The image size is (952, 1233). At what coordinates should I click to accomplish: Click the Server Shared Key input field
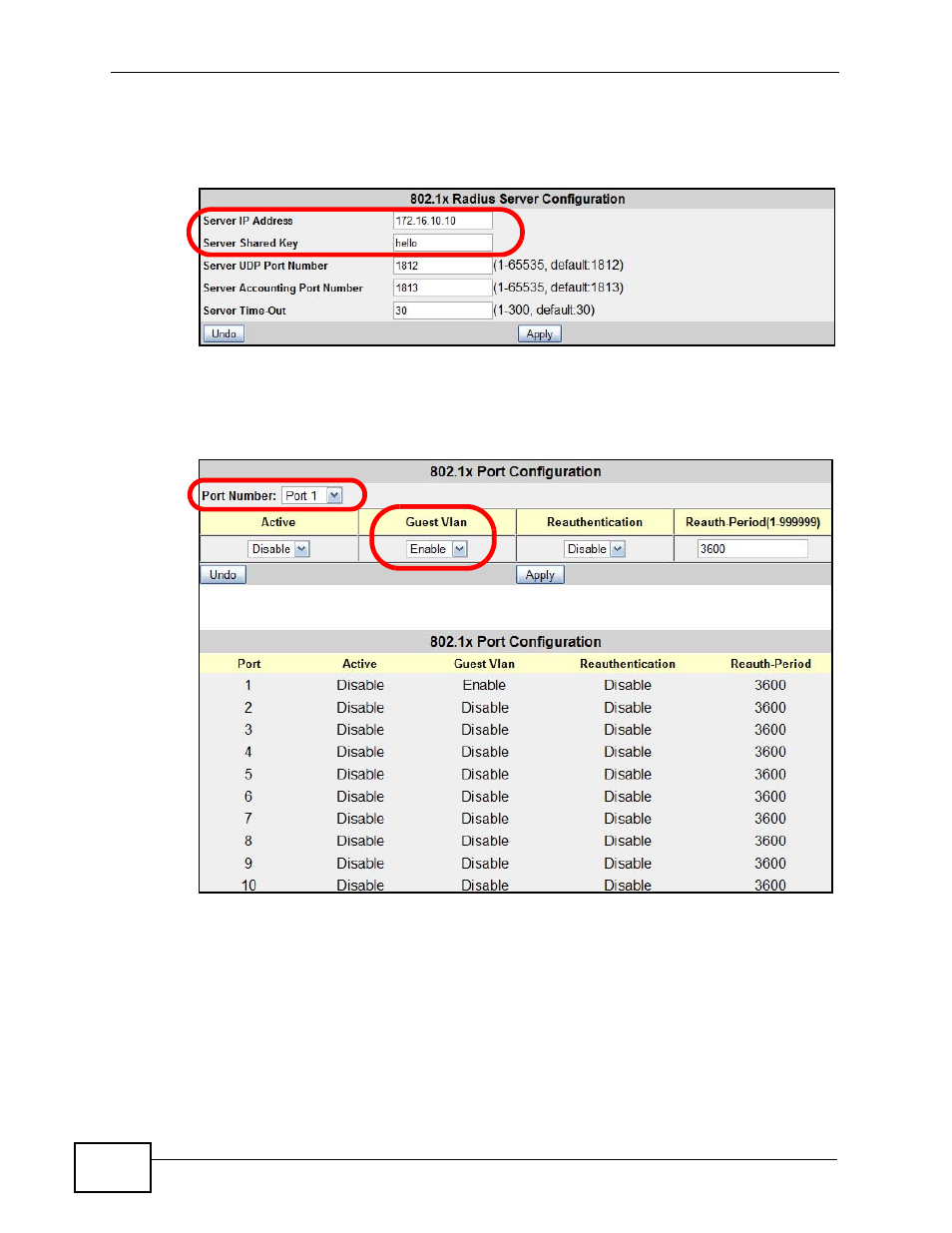[x=442, y=243]
